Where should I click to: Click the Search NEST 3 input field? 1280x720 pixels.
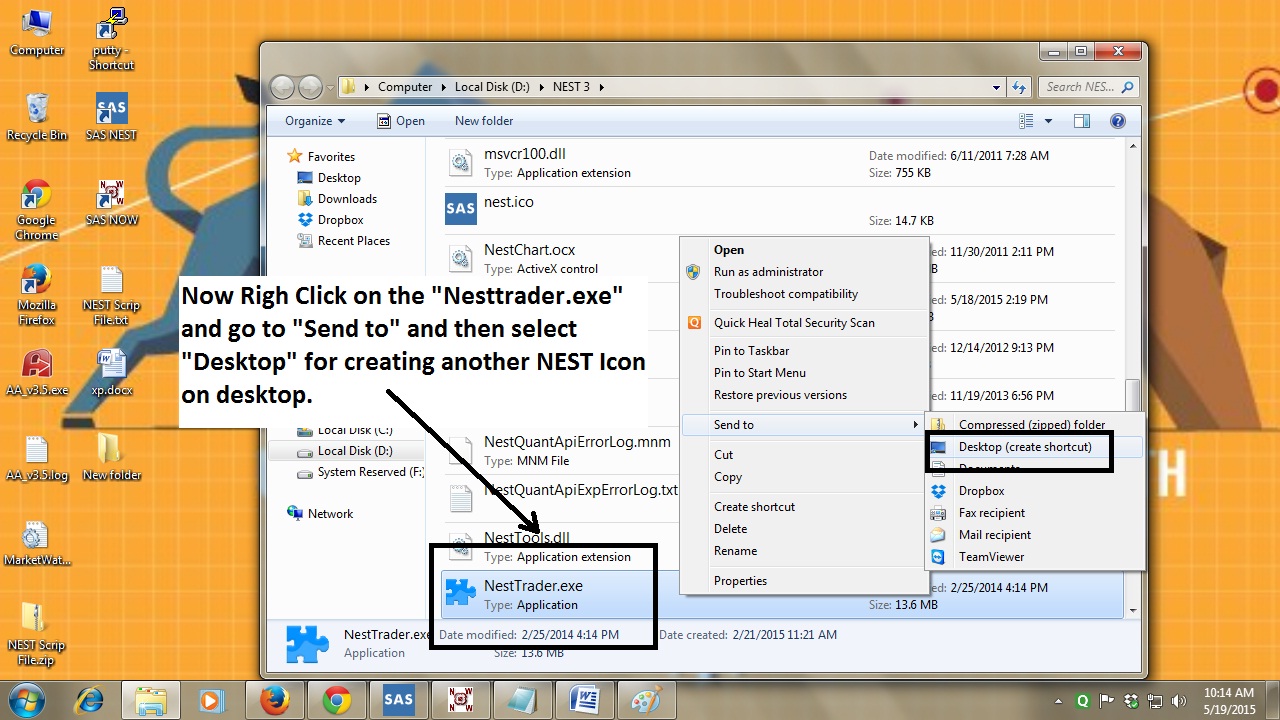pos(1089,87)
